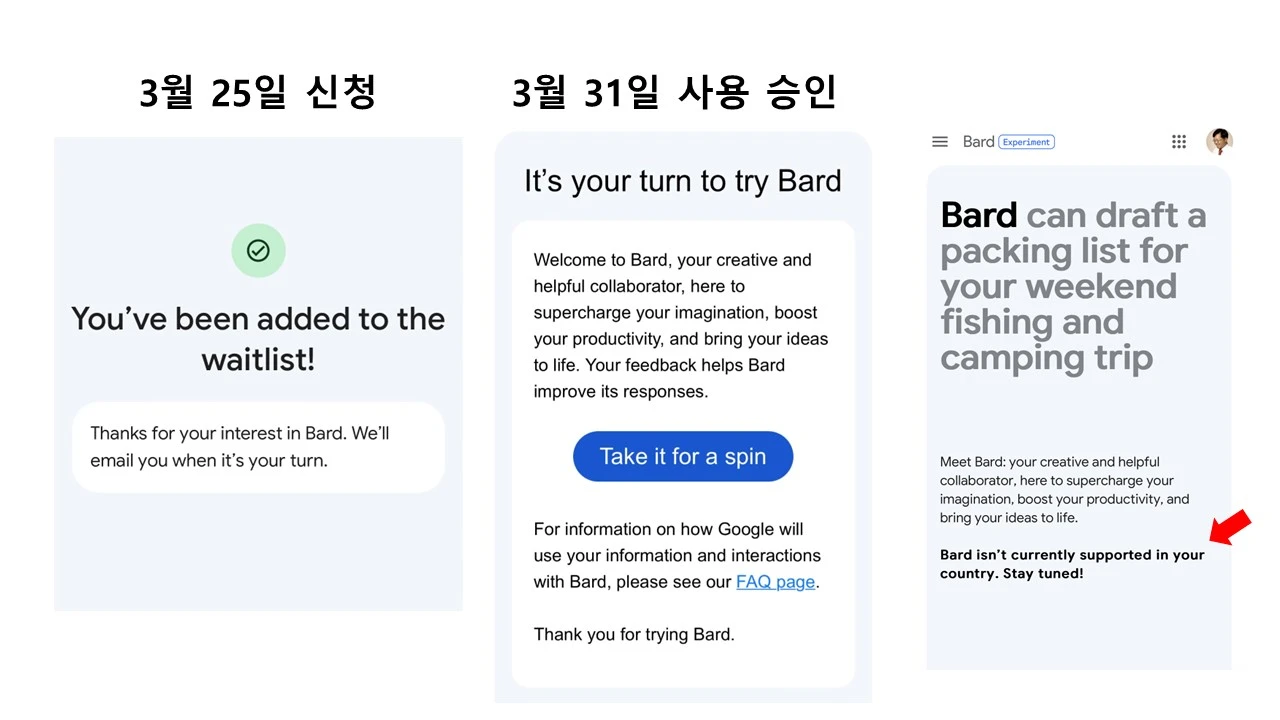Image resolution: width=1280 pixels, height=720 pixels.
Task: Open the FAQ page link
Action: (776, 581)
